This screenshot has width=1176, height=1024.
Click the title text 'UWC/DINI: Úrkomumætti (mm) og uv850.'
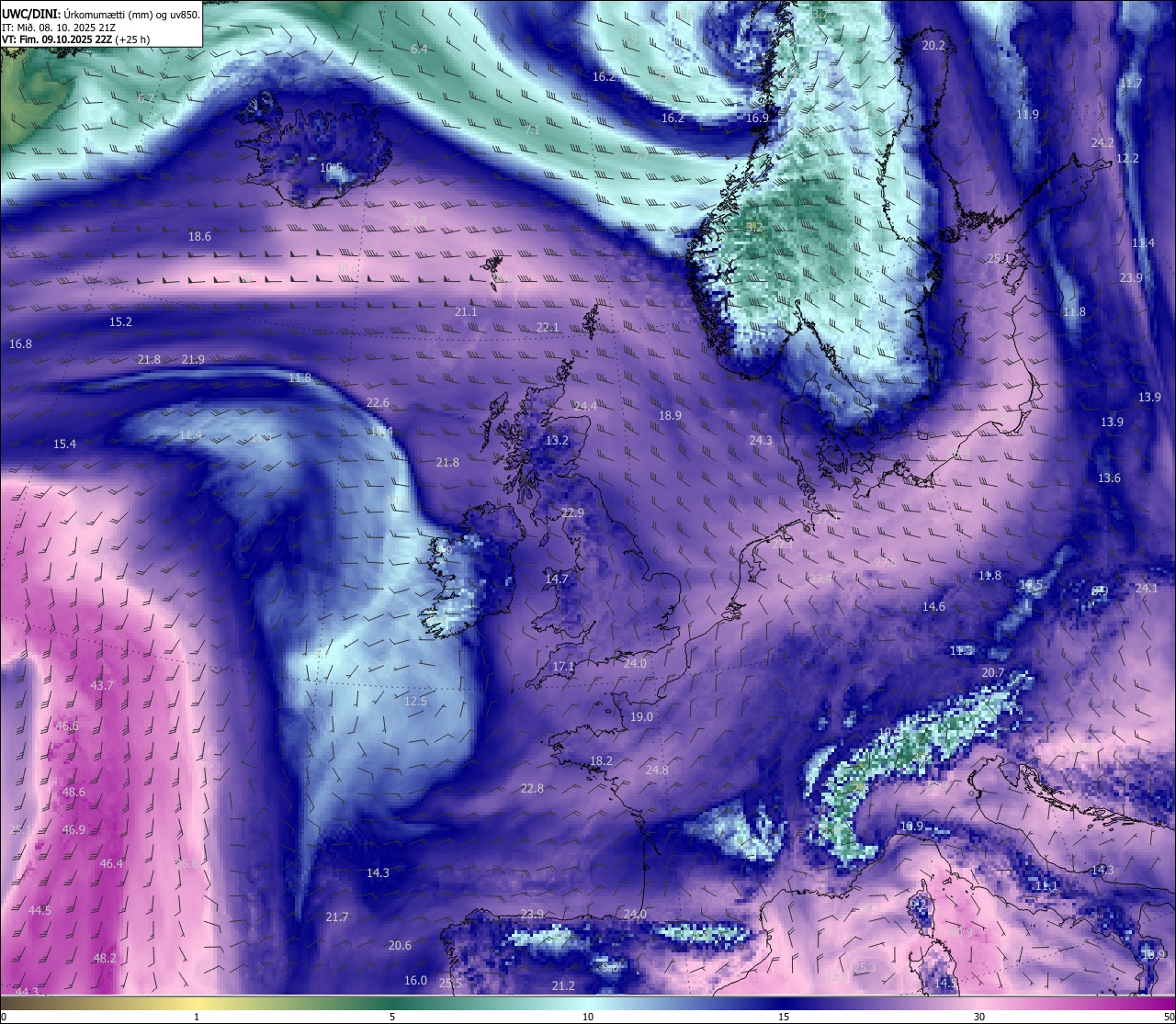pyautogui.click(x=100, y=14)
